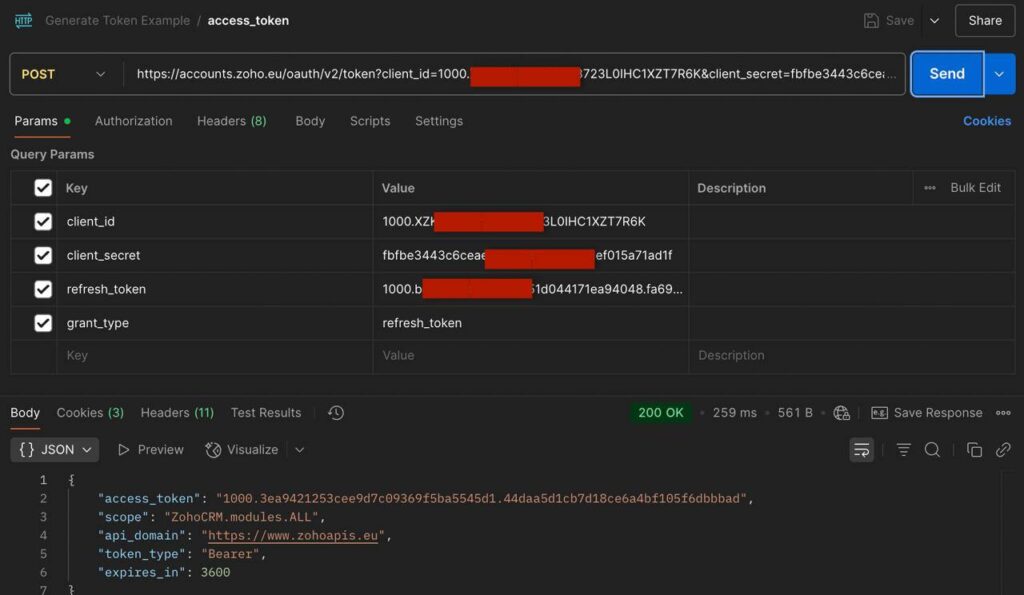The width and height of the screenshot is (1024, 595).
Task: Click the Generate Token Example breadcrumb
Action: click(x=118, y=21)
